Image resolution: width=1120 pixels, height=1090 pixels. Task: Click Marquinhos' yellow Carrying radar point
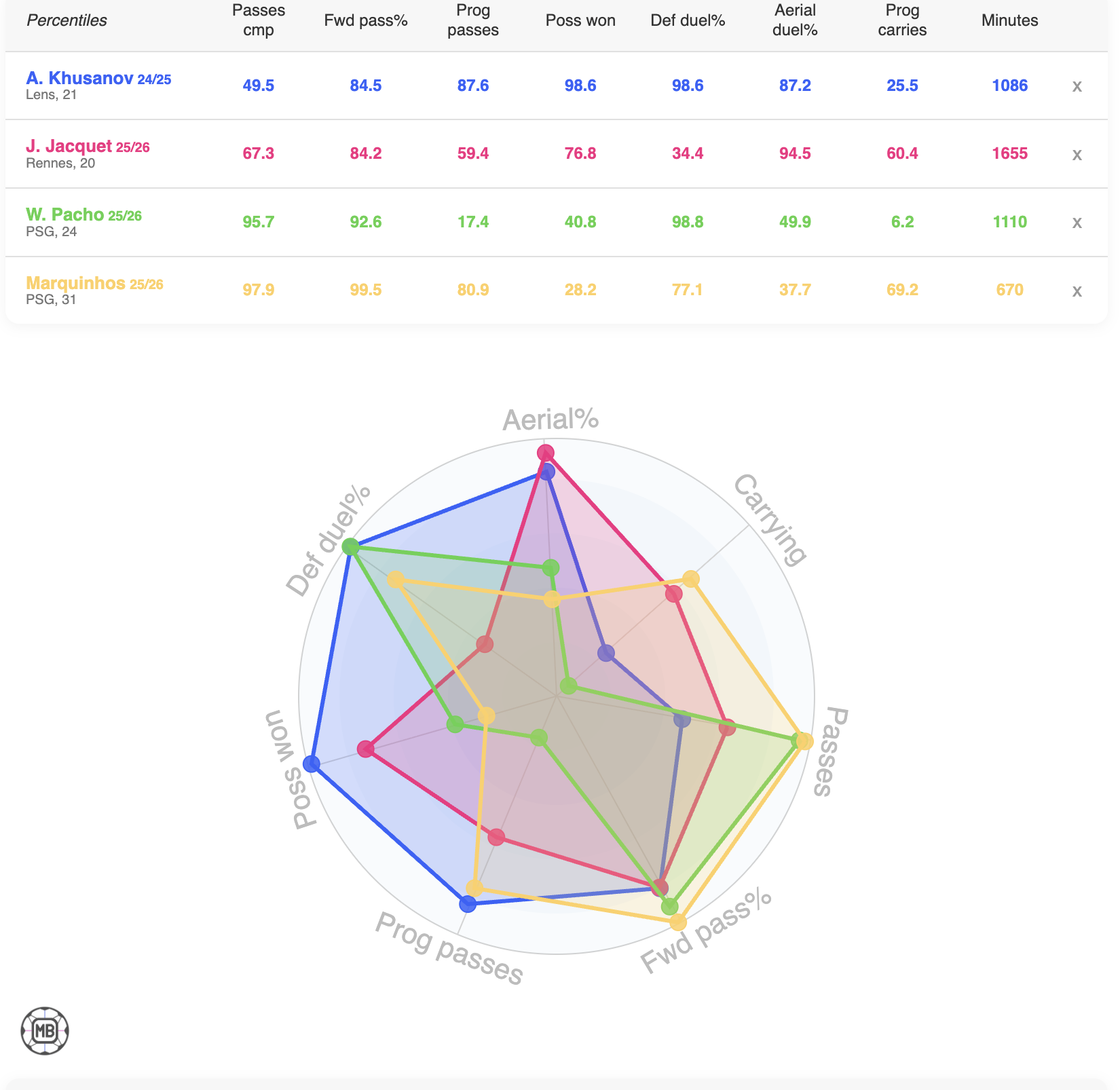tap(690, 579)
